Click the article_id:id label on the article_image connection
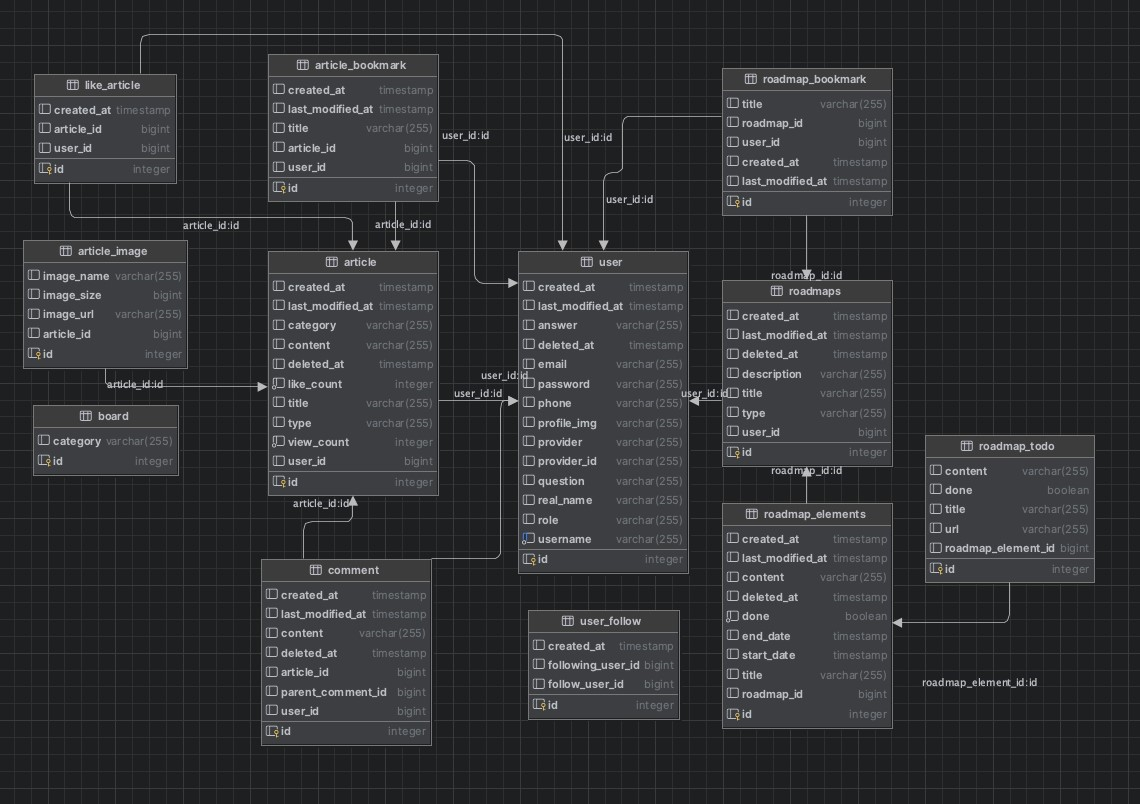This screenshot has height=804, width=1140. point(135,384)
